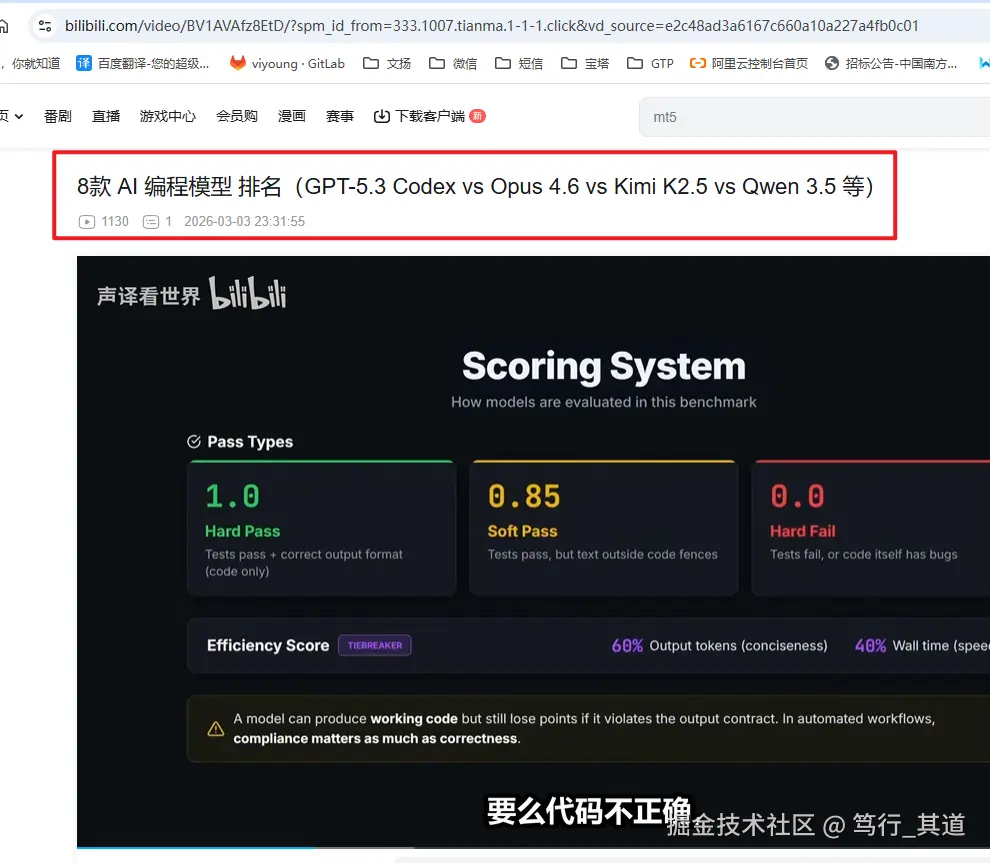This screenshot has height=863, width=990.
Task: Click the home icon at top left
Action: coord(6,27)
